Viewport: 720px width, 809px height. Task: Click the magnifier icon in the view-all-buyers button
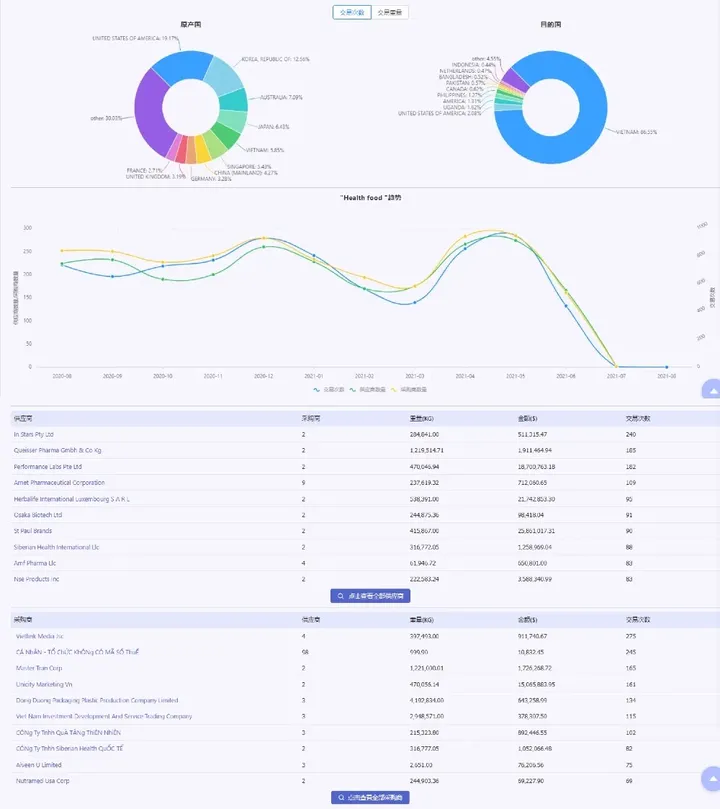[340, 797]
